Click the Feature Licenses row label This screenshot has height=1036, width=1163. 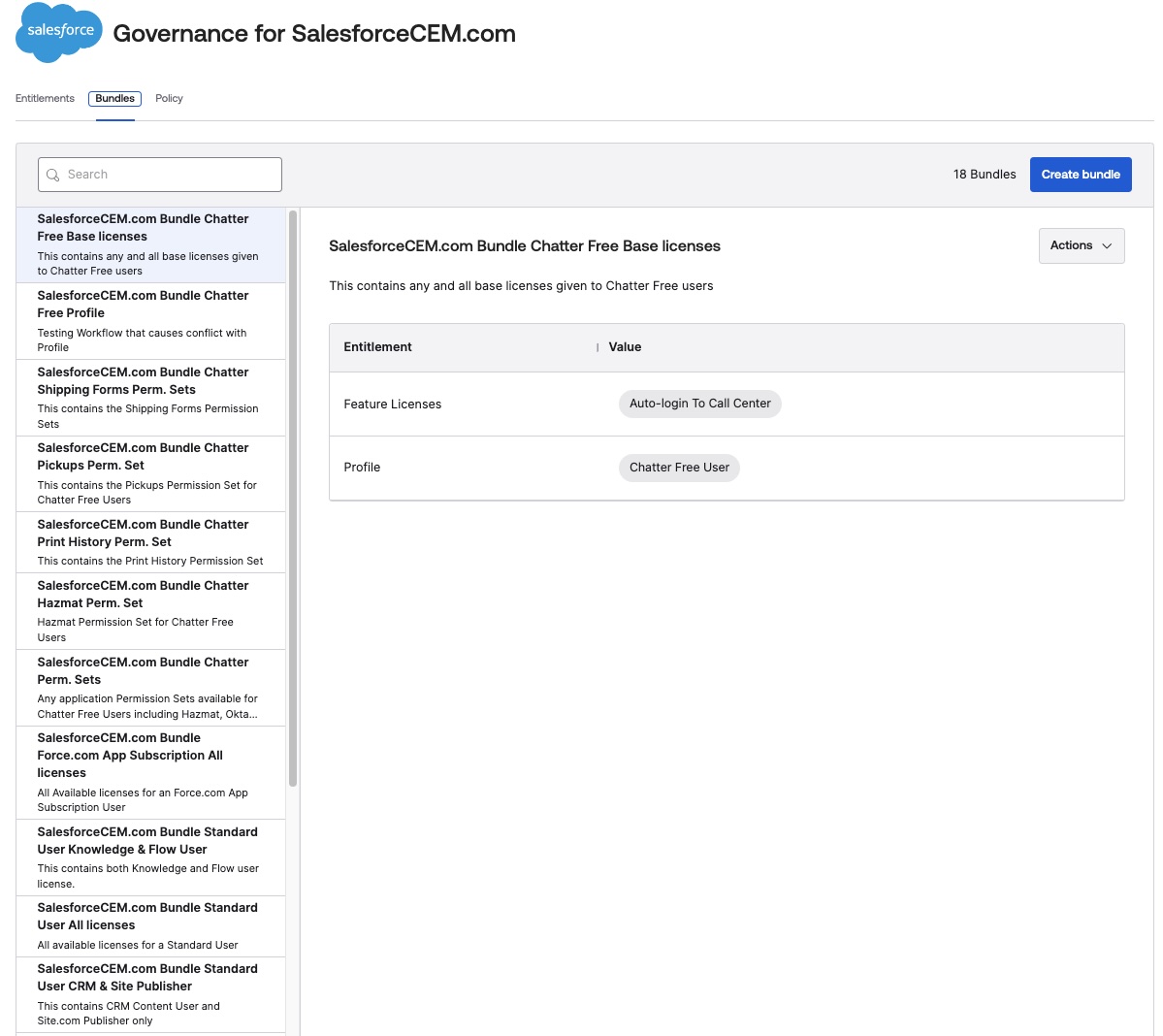point(393,405)
